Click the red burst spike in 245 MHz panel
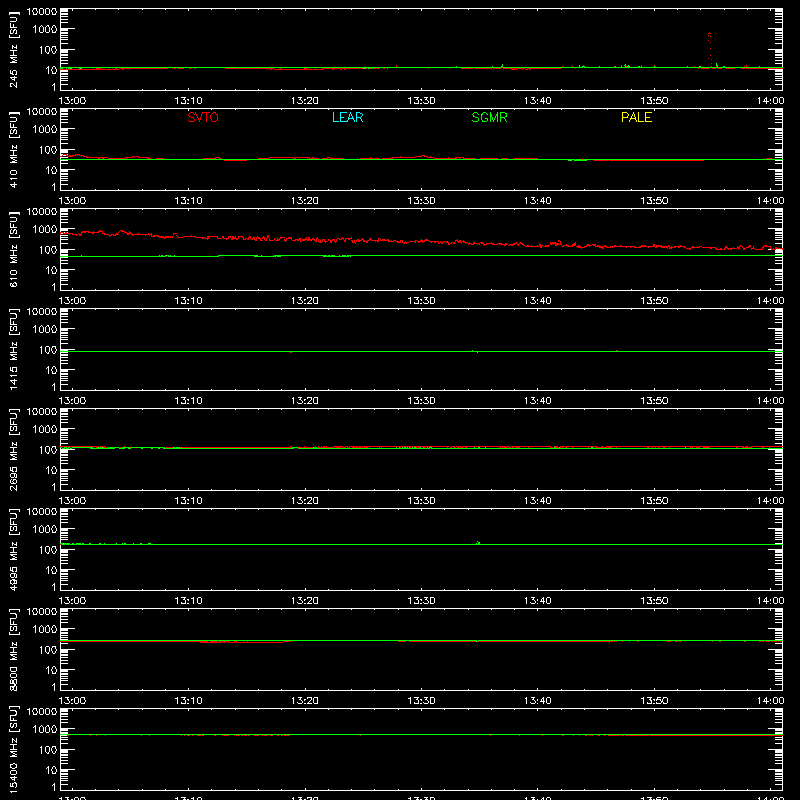The height and width of the screenshot is (800, 800). [709, 48]
